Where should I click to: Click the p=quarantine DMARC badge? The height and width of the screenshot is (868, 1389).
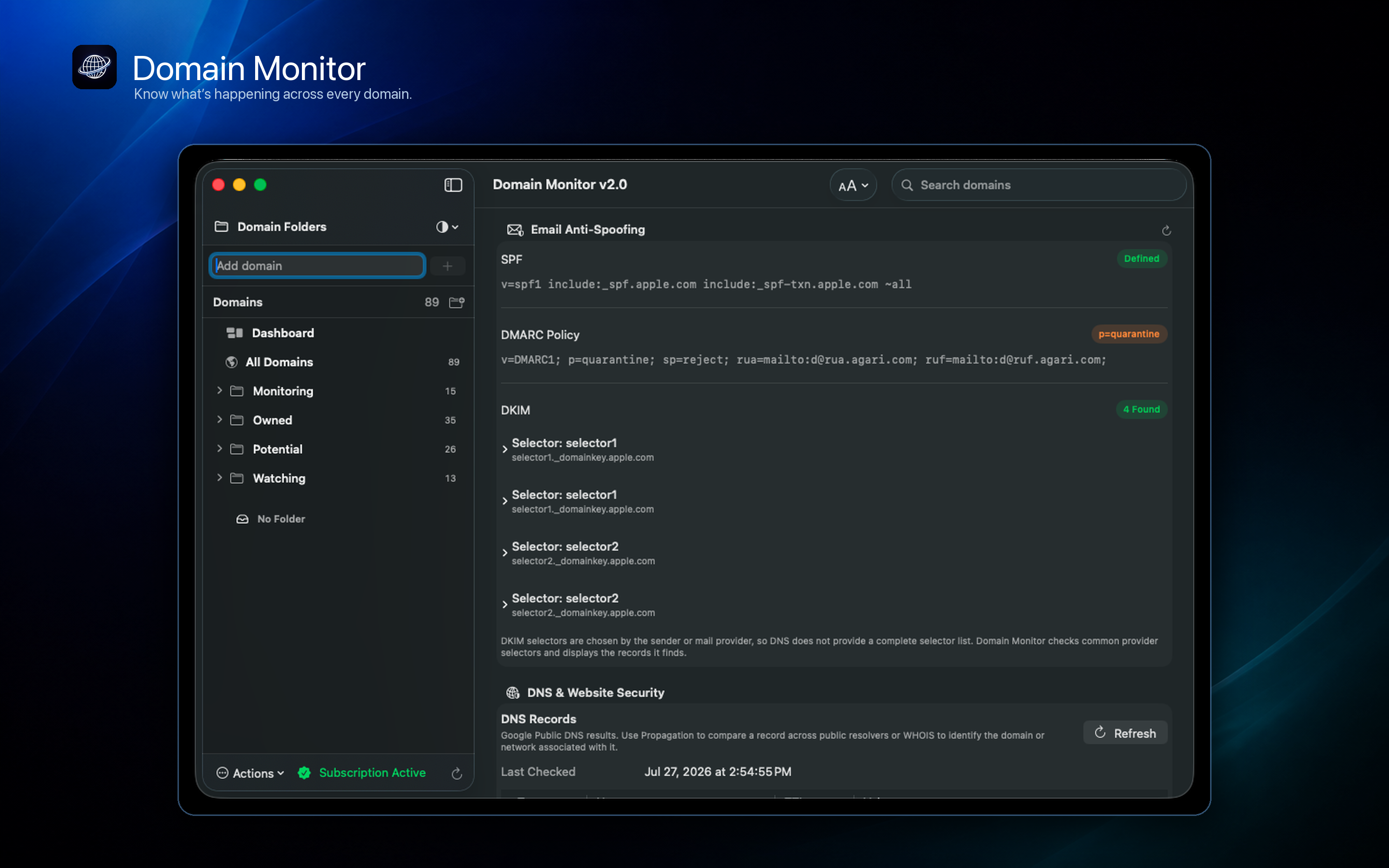[x=1129, y=334]
